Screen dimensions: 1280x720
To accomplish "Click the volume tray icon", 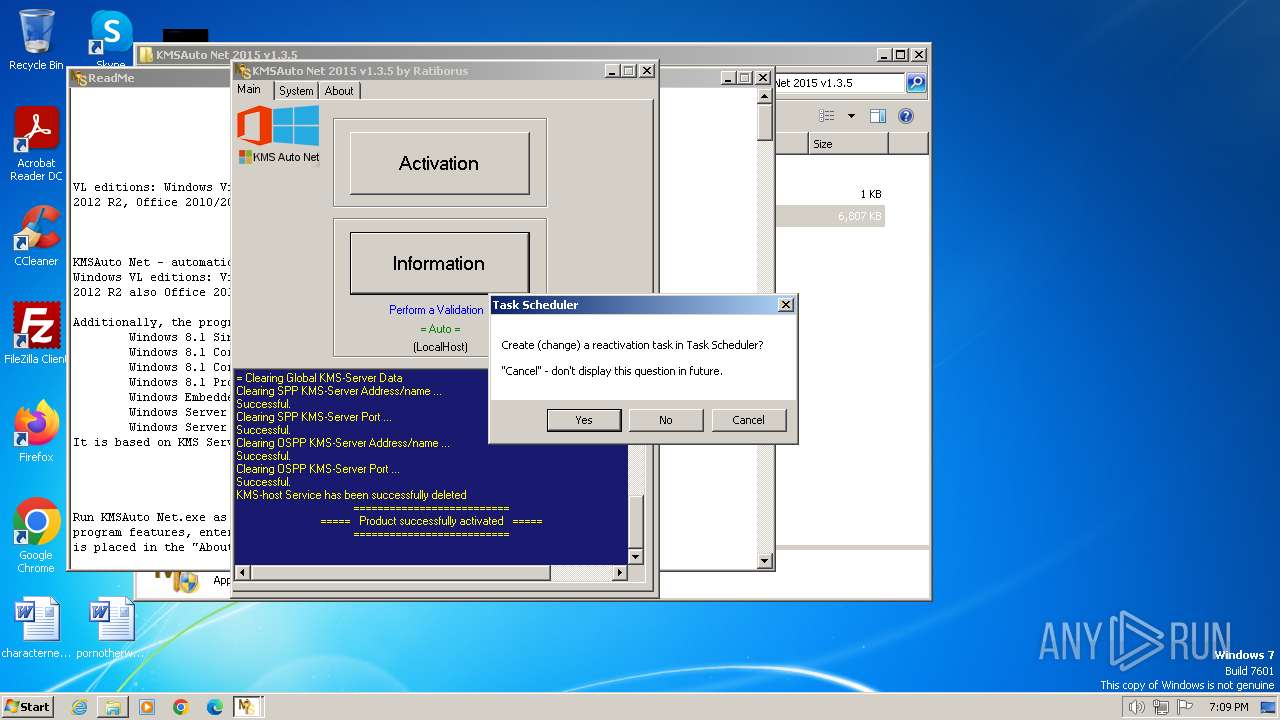I will tap(1136, 707).
